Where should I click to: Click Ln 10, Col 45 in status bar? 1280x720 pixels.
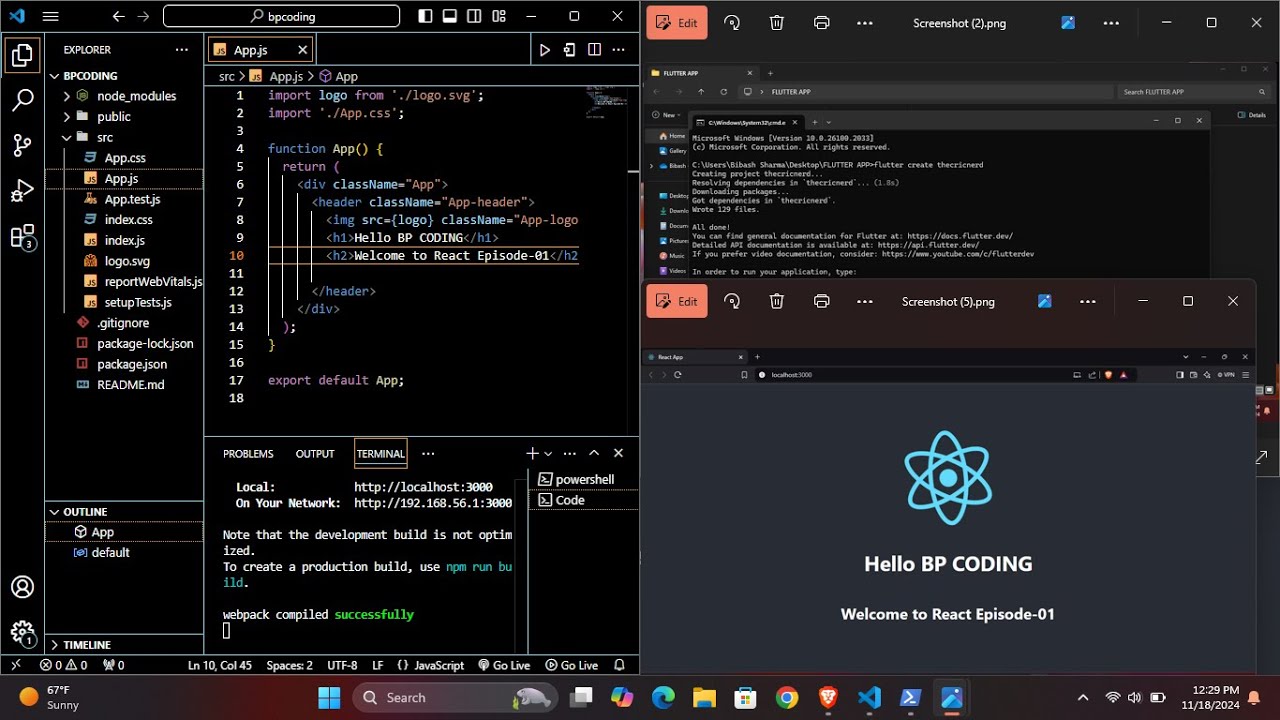coord(220,665)
